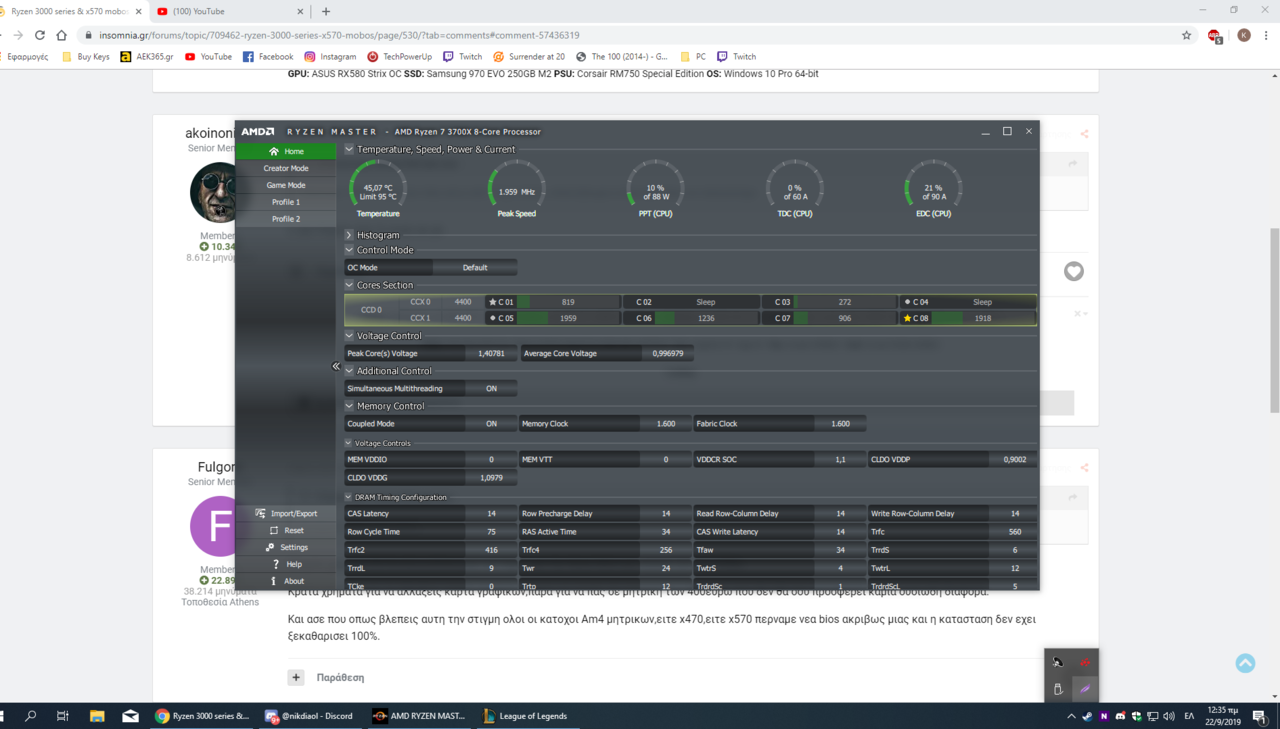
Task: Collapse the Control Mode section
Action: pos(349,250)
